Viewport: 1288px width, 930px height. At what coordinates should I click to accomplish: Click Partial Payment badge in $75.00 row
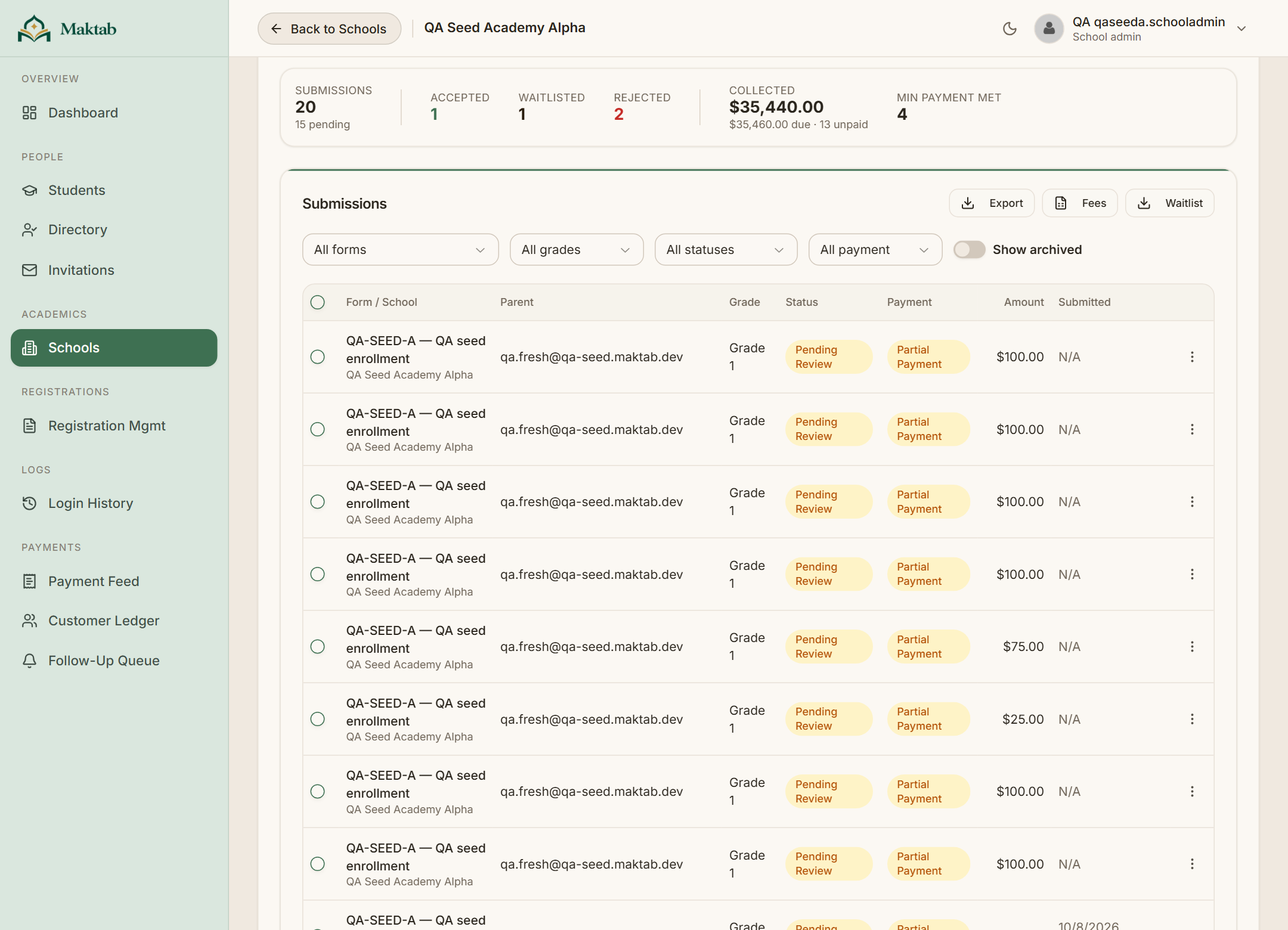[x=928, y=646]
